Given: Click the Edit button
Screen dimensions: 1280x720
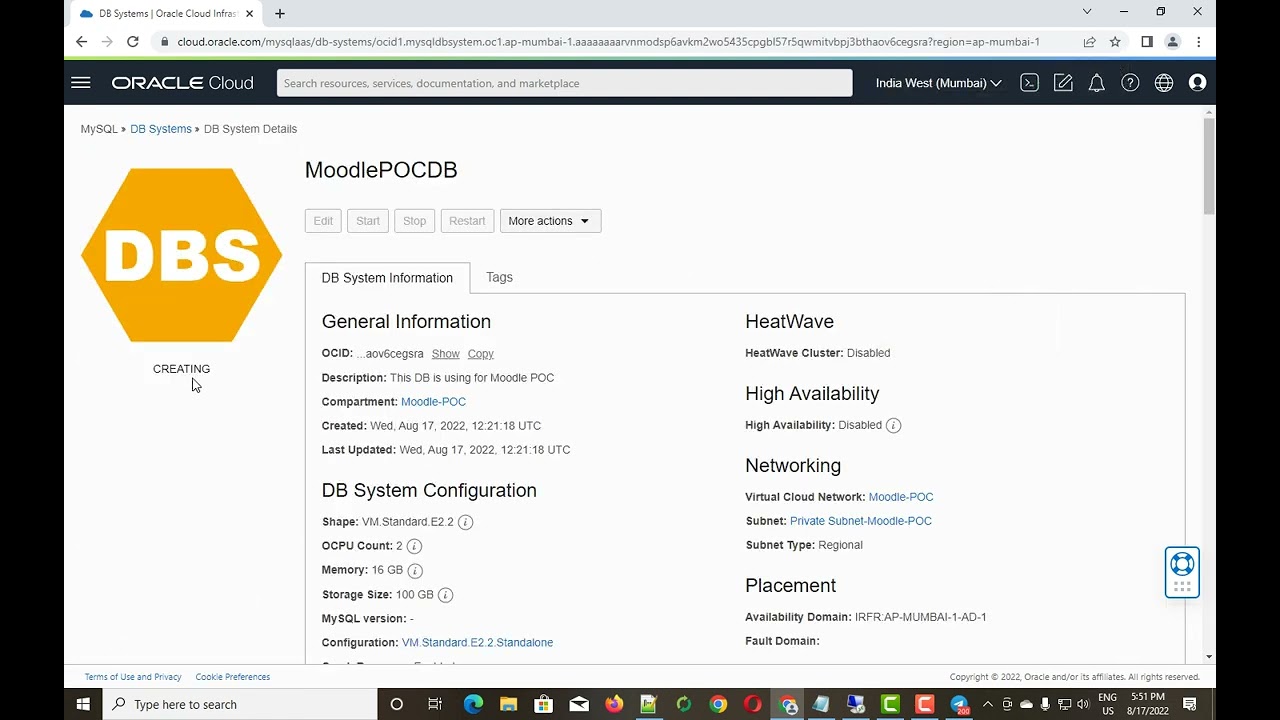Looking at the screenshot, I should pos(323,221).
